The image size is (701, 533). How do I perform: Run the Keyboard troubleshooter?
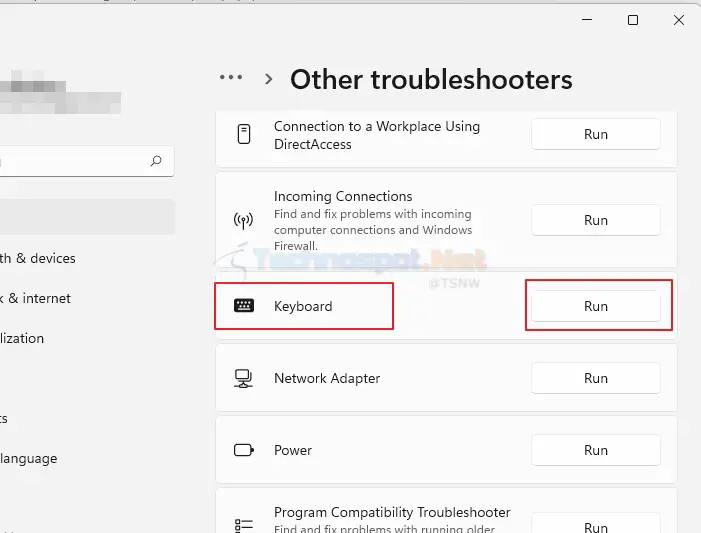point(595,306)
